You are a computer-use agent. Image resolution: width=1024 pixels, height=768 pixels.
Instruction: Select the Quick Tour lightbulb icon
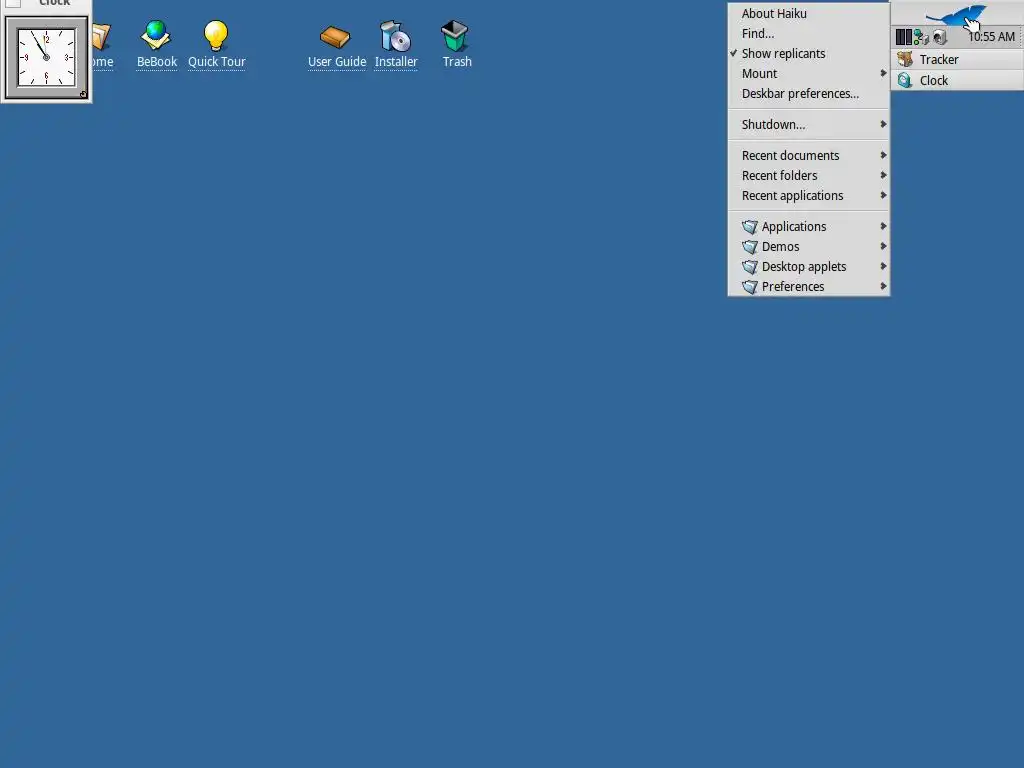click(216, 35)
